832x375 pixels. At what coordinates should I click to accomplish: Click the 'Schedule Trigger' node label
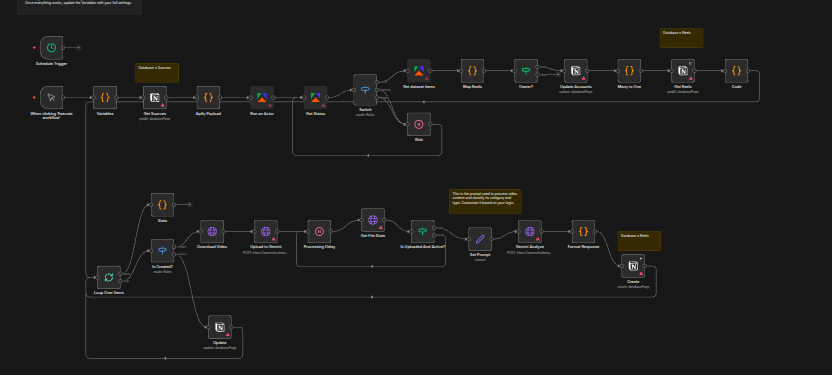point(51,64)
